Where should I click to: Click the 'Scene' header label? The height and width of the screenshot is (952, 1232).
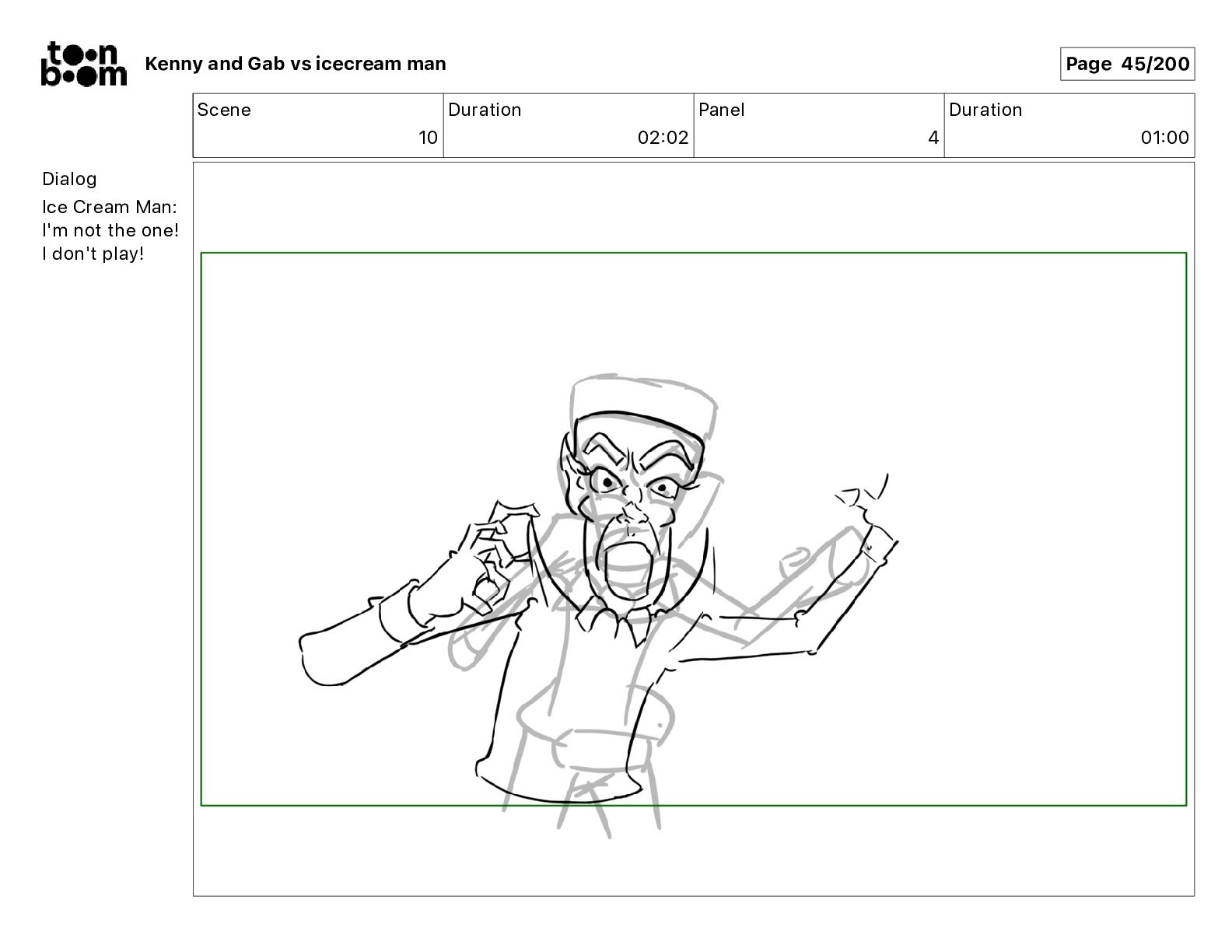pos(224,110)
